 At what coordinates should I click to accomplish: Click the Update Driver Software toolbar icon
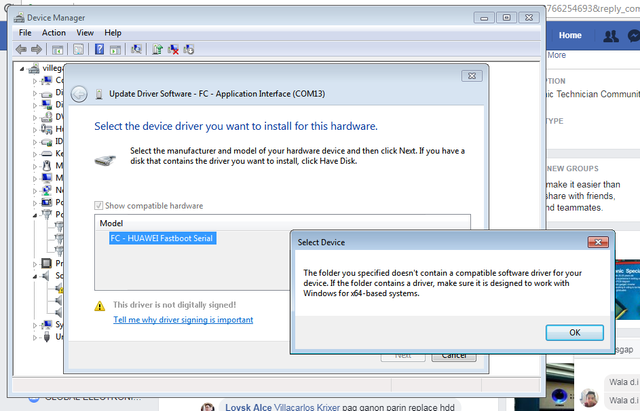point(158,49)
